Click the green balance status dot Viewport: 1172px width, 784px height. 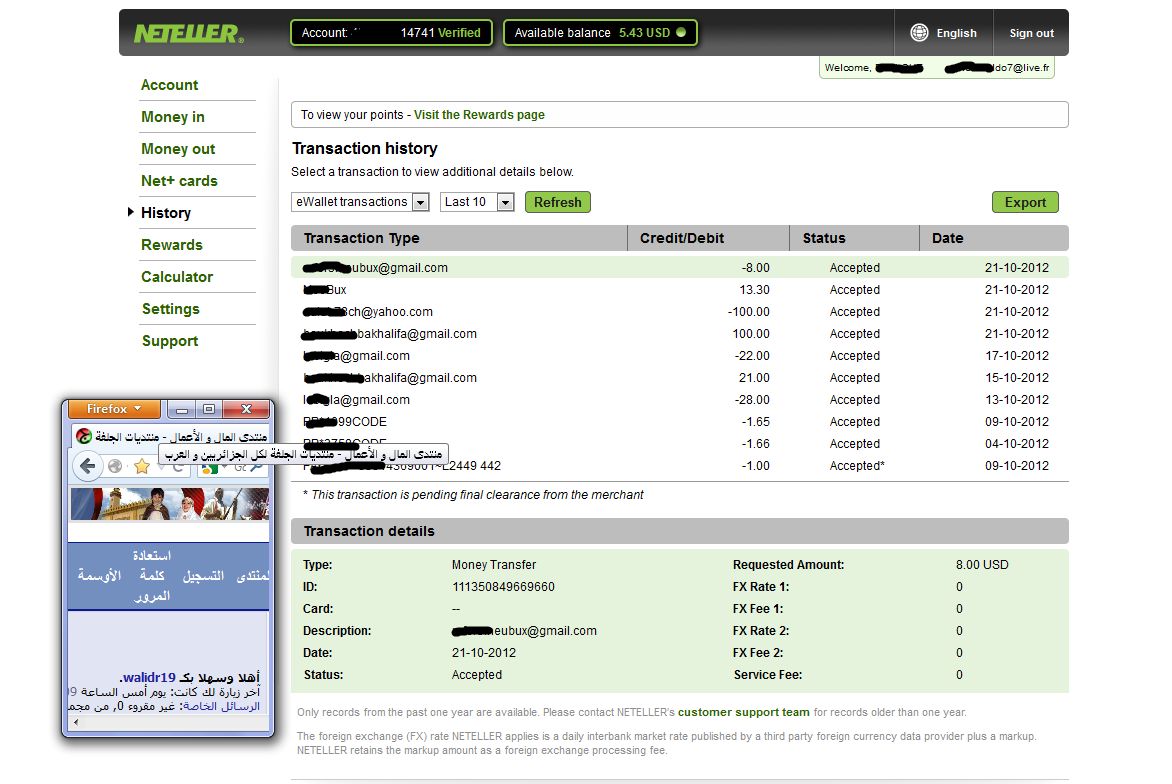[x=681, y=32]
